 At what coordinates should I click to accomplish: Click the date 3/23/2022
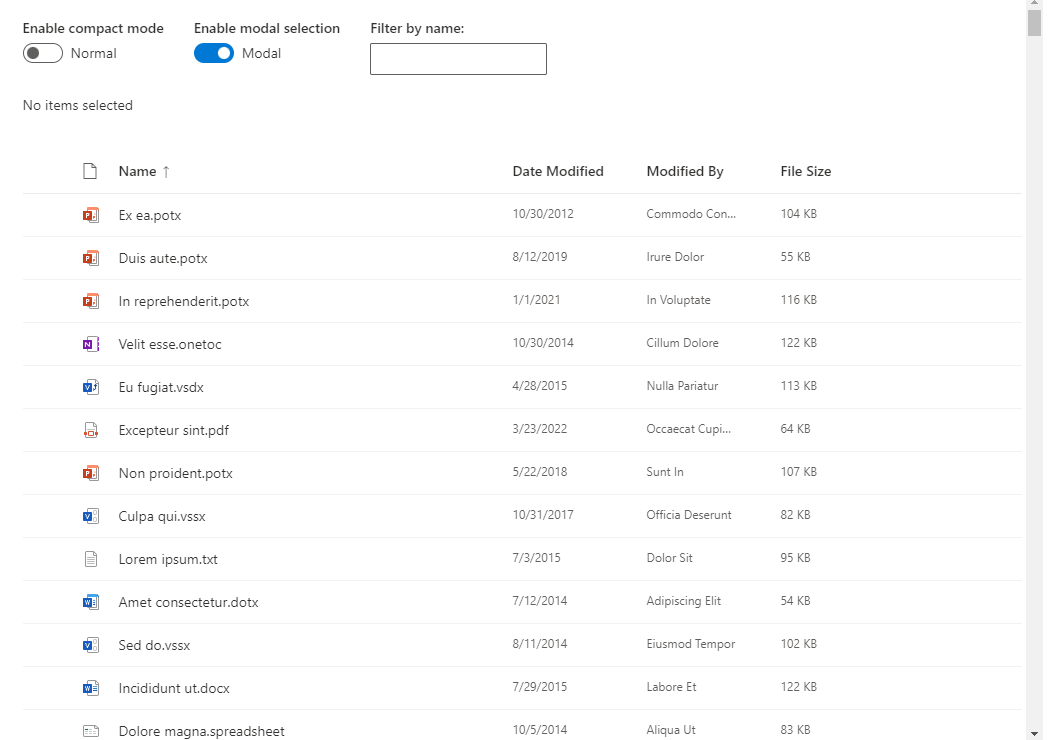[540, 429]
